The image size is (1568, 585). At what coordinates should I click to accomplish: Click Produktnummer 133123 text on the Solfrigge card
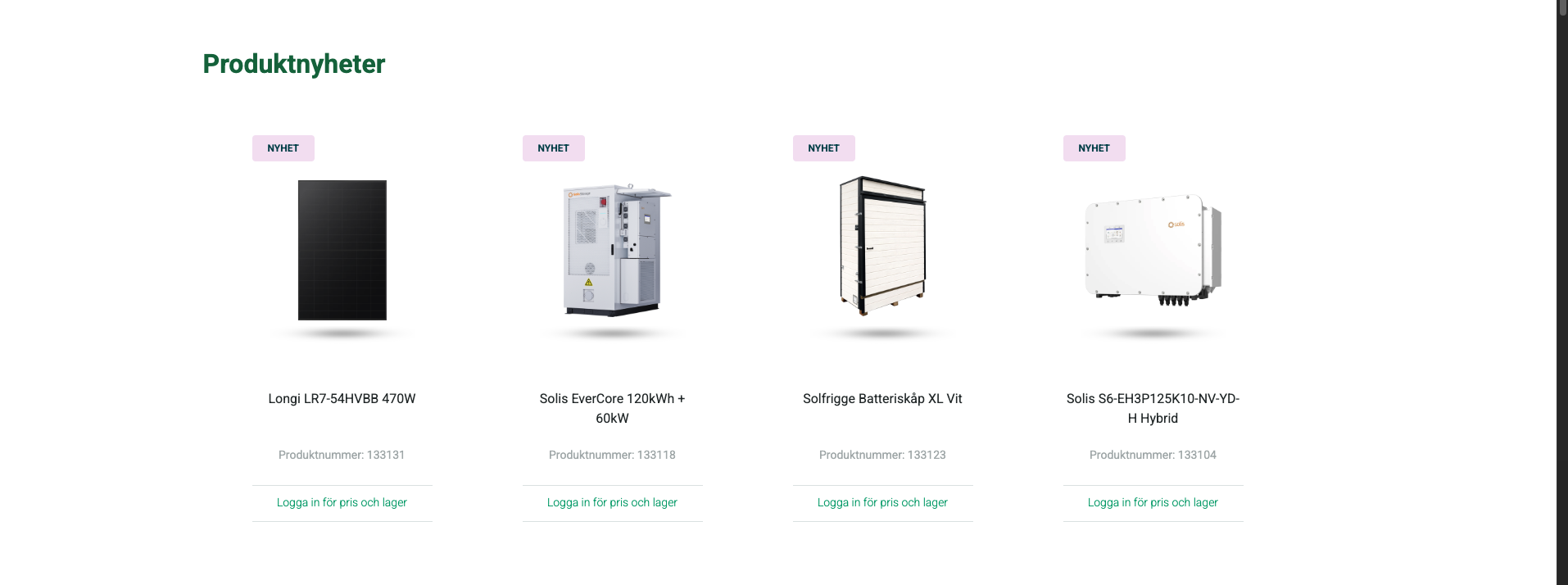(x=882, y=455)
